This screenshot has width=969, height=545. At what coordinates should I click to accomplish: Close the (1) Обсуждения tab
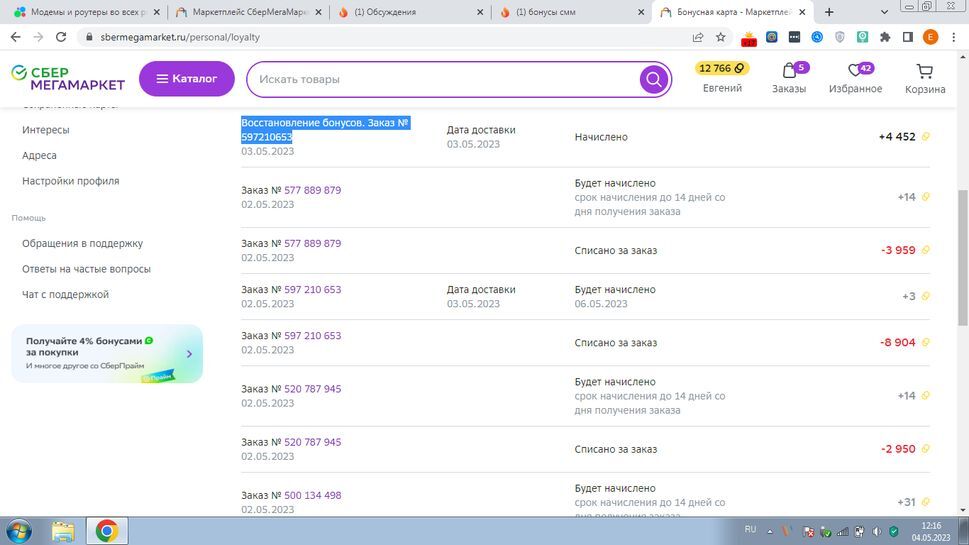pos(480,12)
